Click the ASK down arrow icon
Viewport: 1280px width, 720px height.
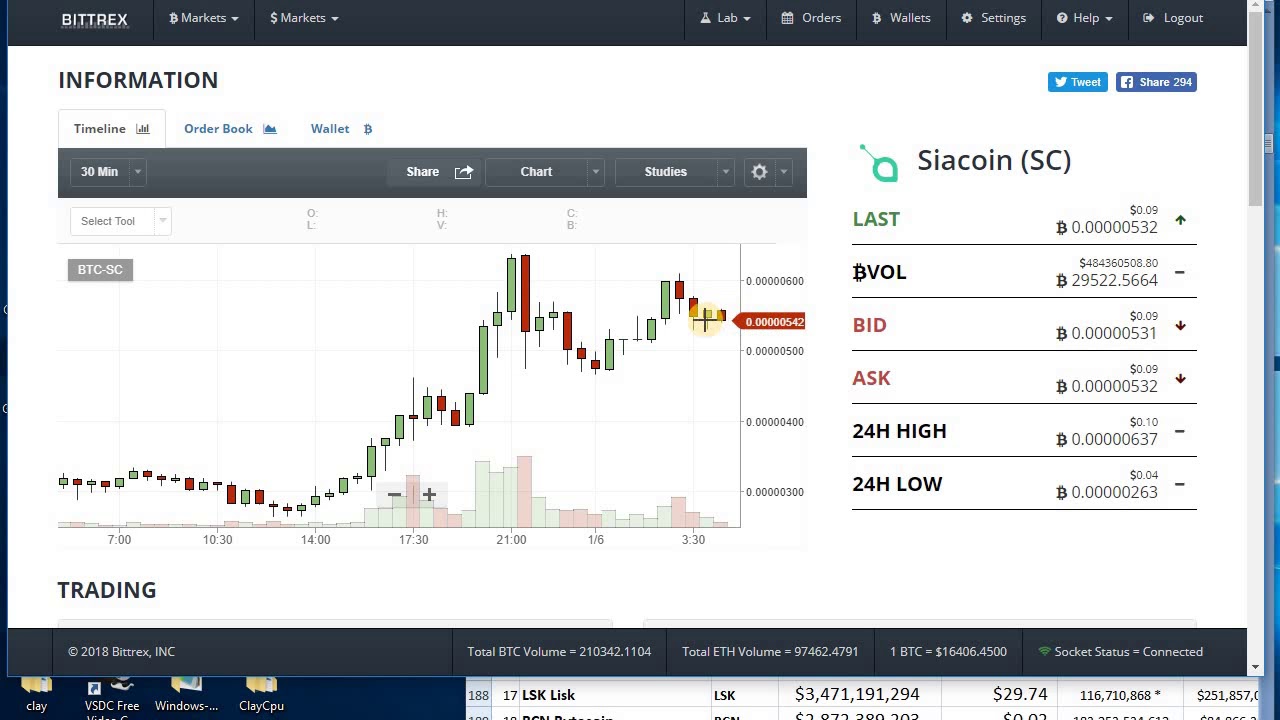(1180, 379)
